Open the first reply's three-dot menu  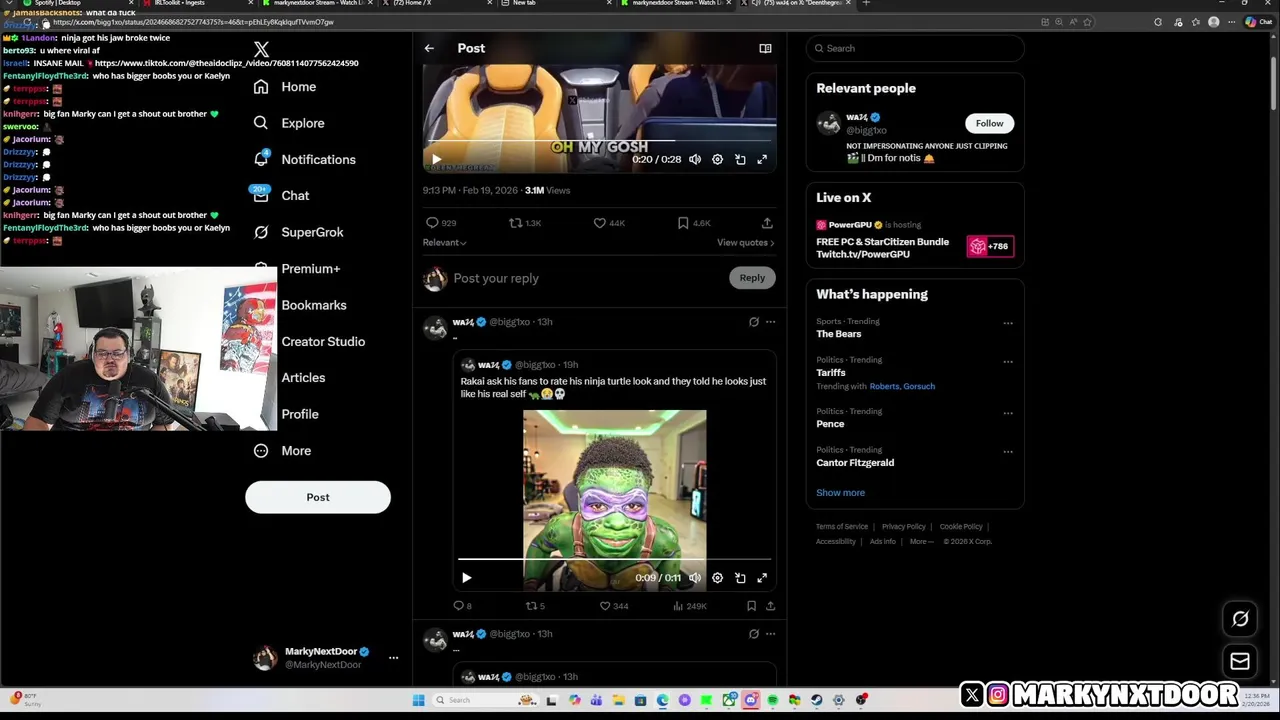point(770,322)
